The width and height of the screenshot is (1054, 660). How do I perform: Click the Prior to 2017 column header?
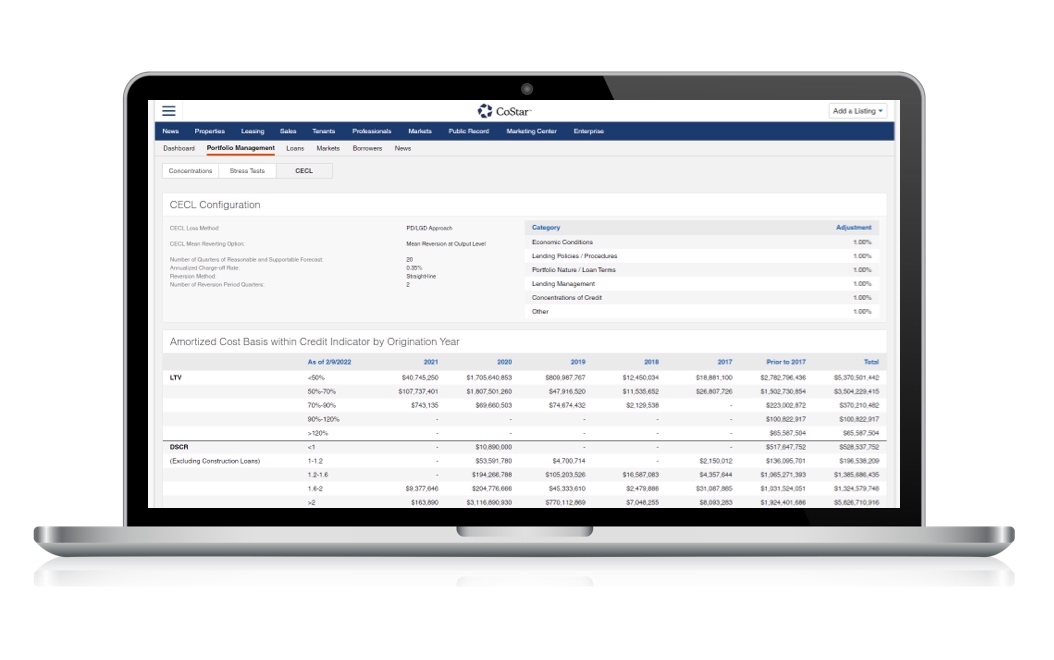coord(785,362)
